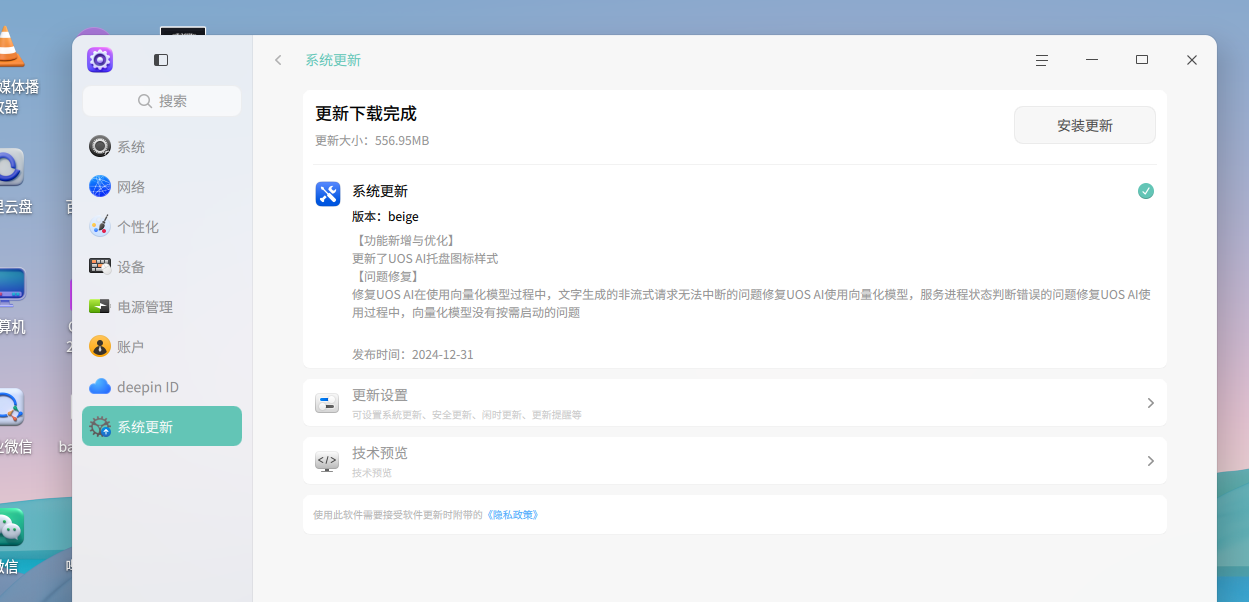Image resolution: width=1249 pixels, height=602 pixels.
Task: Open the 设备 settings category
Action: 162,267
